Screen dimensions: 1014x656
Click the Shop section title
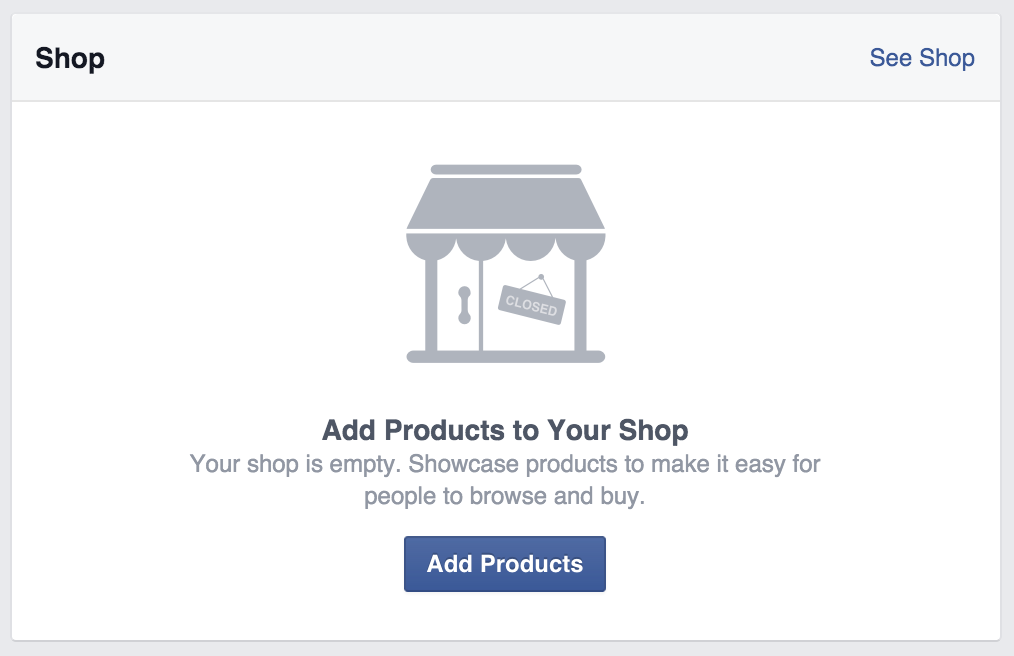70,58
